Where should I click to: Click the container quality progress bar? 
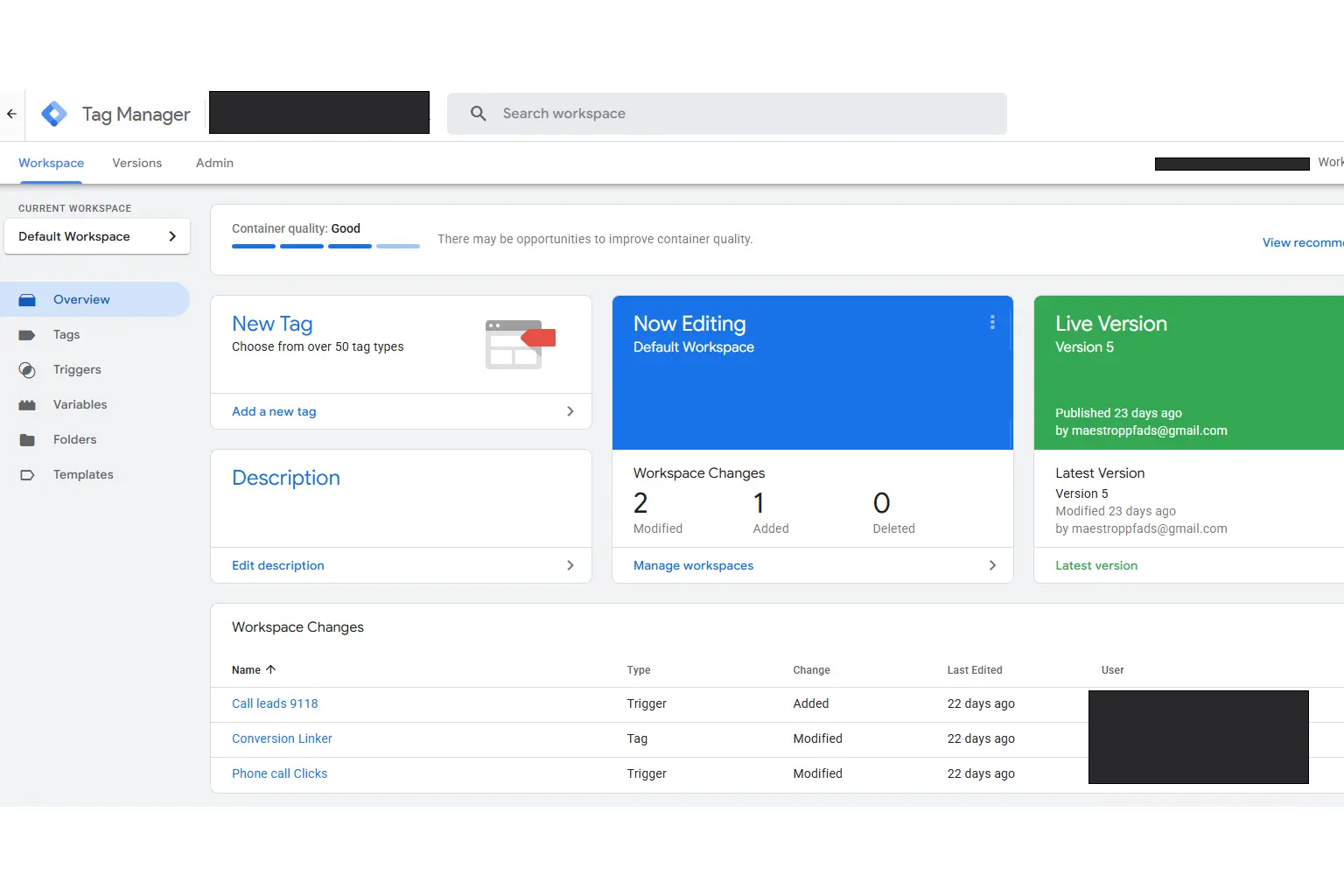point(325,247)
